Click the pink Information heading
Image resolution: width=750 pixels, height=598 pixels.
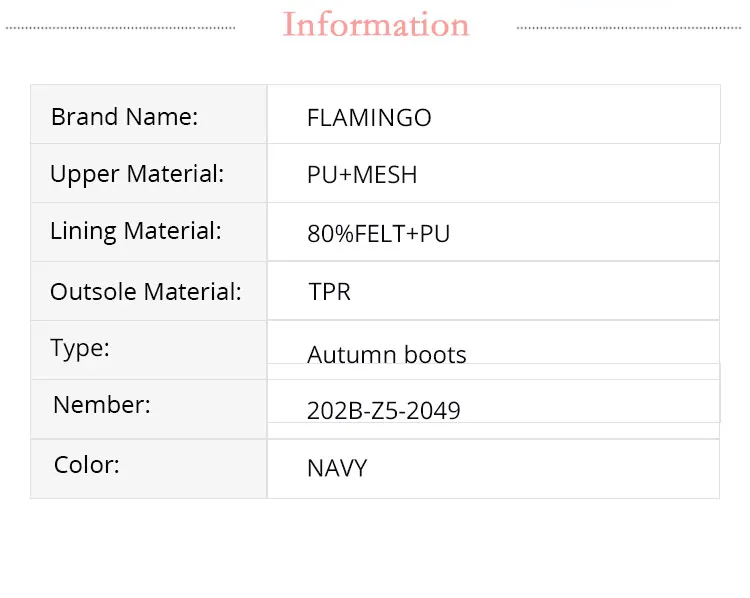375,25
